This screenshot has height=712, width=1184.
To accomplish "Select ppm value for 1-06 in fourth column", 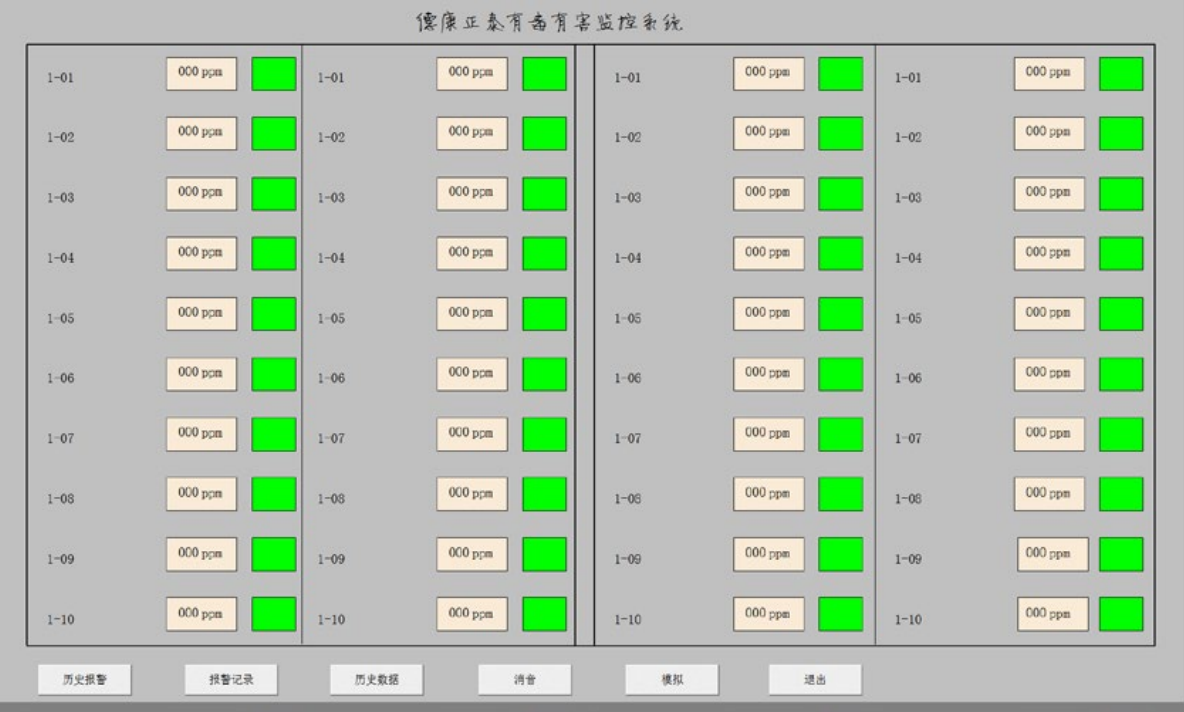I will point(1049,374).
